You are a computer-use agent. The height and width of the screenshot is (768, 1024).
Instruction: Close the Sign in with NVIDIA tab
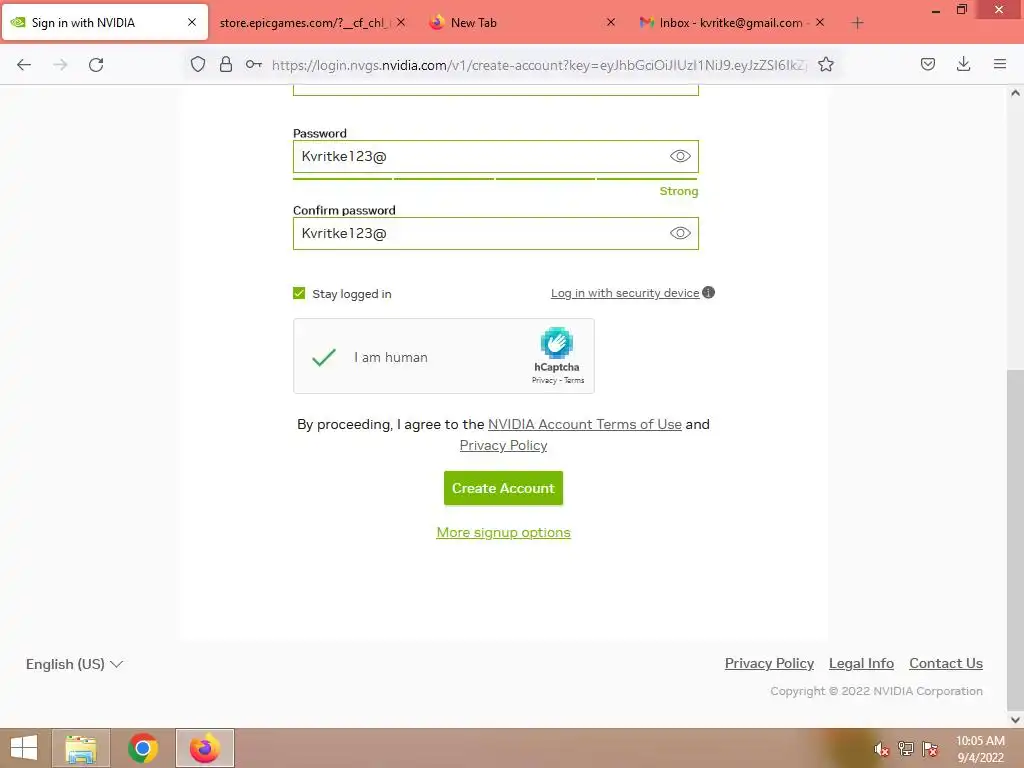click(x=192, y=22)
